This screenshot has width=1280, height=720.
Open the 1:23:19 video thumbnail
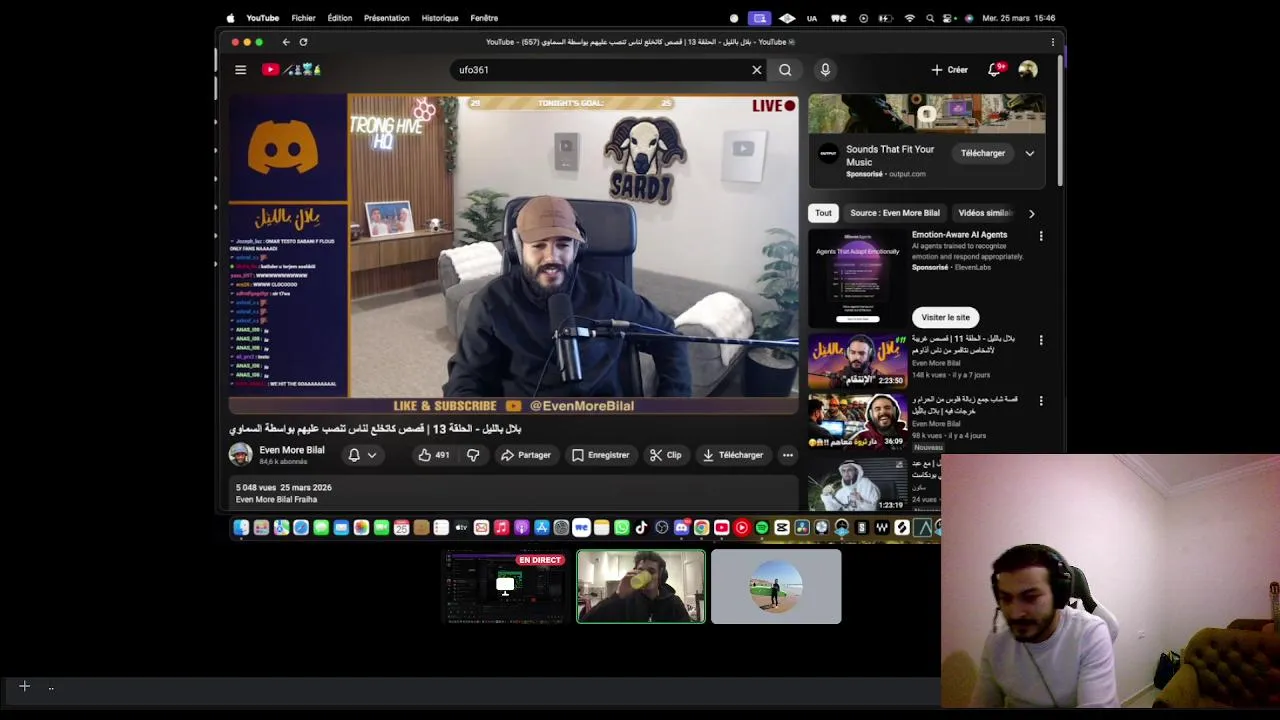[857, 484]
